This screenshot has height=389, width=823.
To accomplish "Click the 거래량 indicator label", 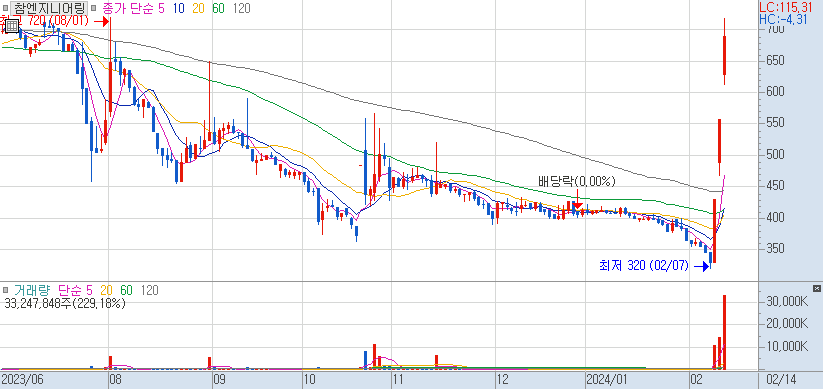I will click(x=33, y=290).
